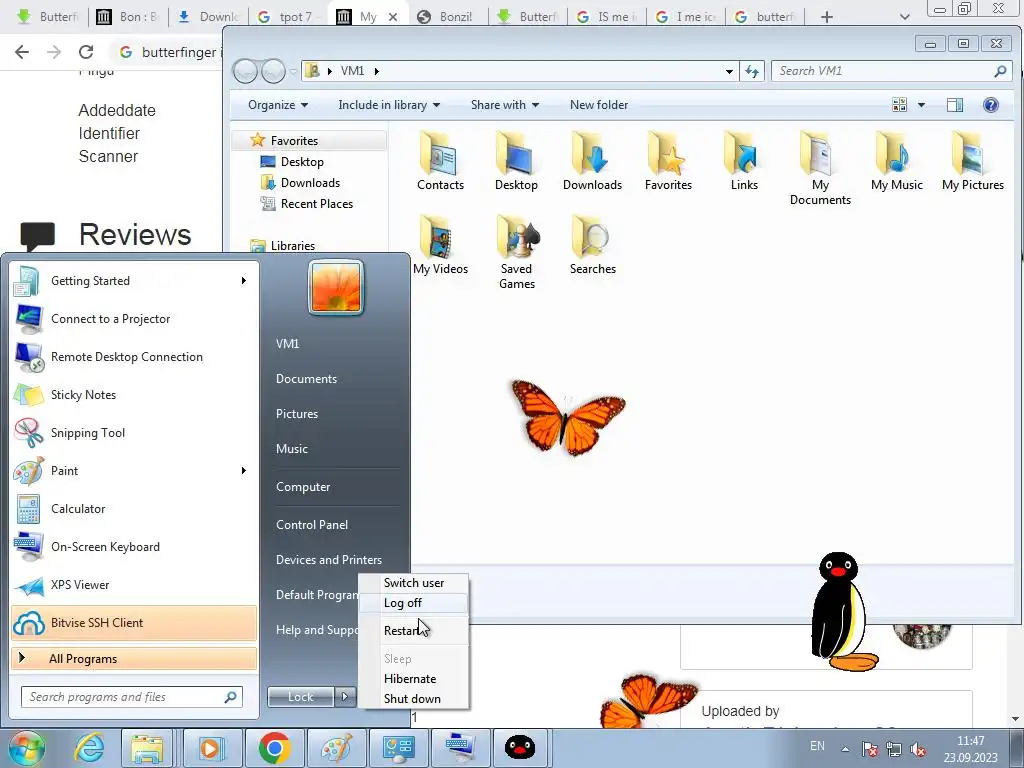Open Calculator from Start menu

coord(134,509)
